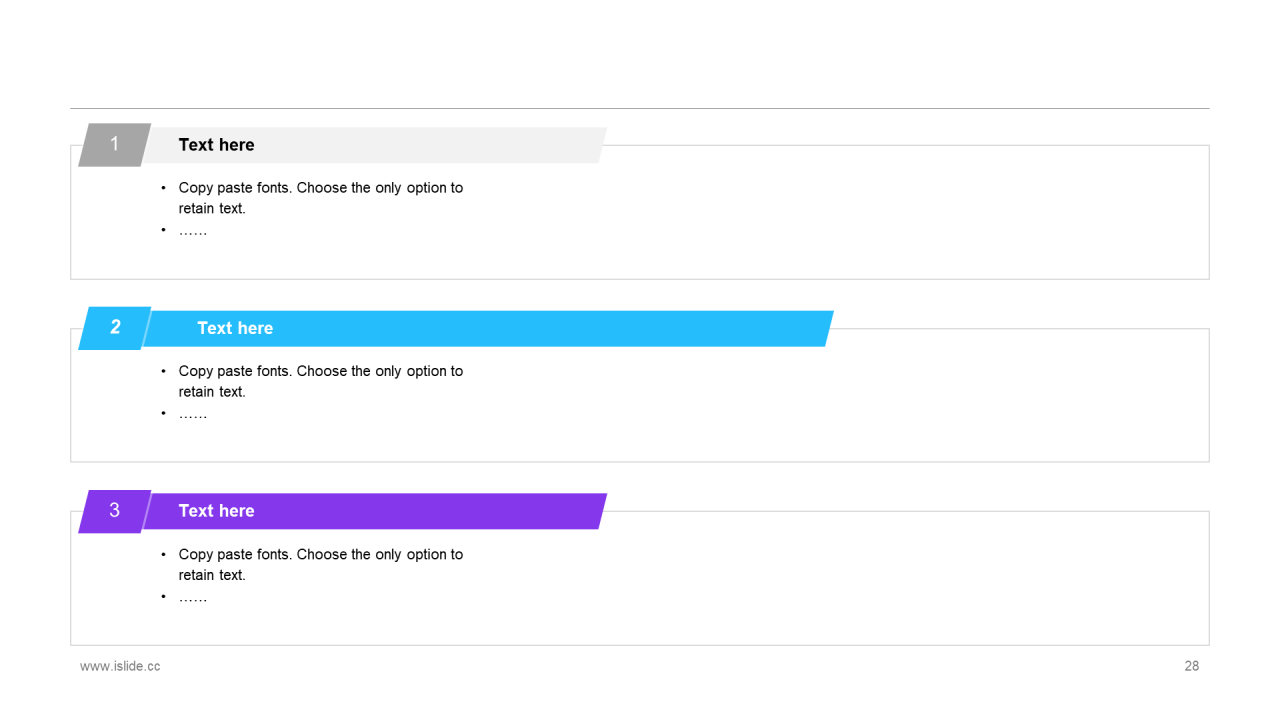Click the horizontal divider line at top
The image size is (1280, 720).
click(640, 108)
